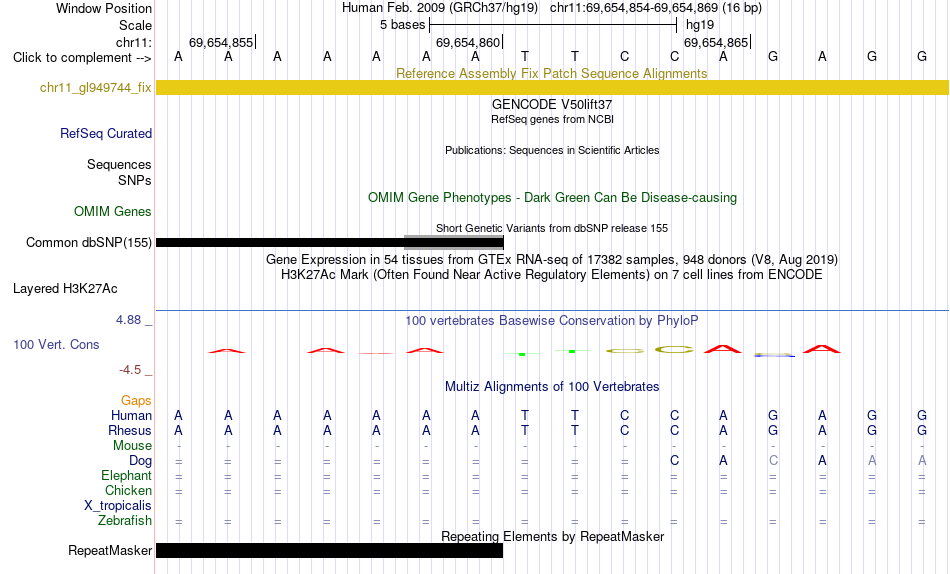Screen dimensions: 950x574
Task: Click the -4.5 PhyloP lower value
Action: pyautogui.click(x=130, y=370)
